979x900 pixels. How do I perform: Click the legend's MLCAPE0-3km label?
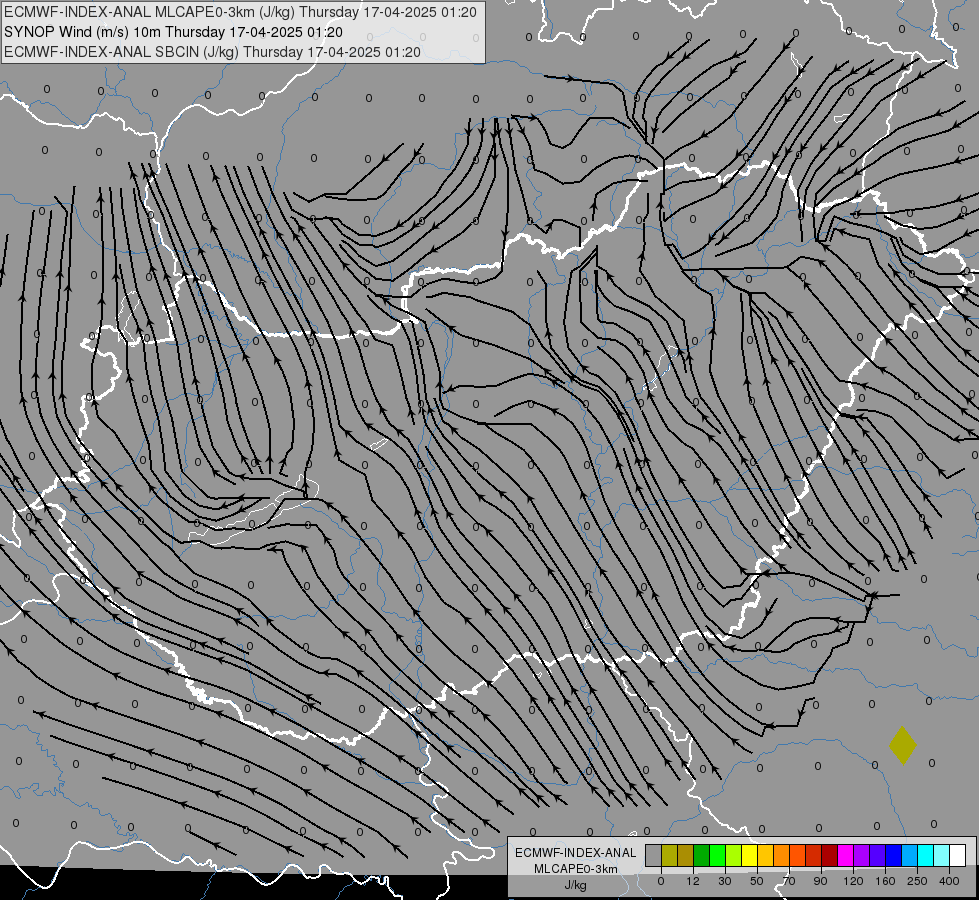(x=576, y=869)
